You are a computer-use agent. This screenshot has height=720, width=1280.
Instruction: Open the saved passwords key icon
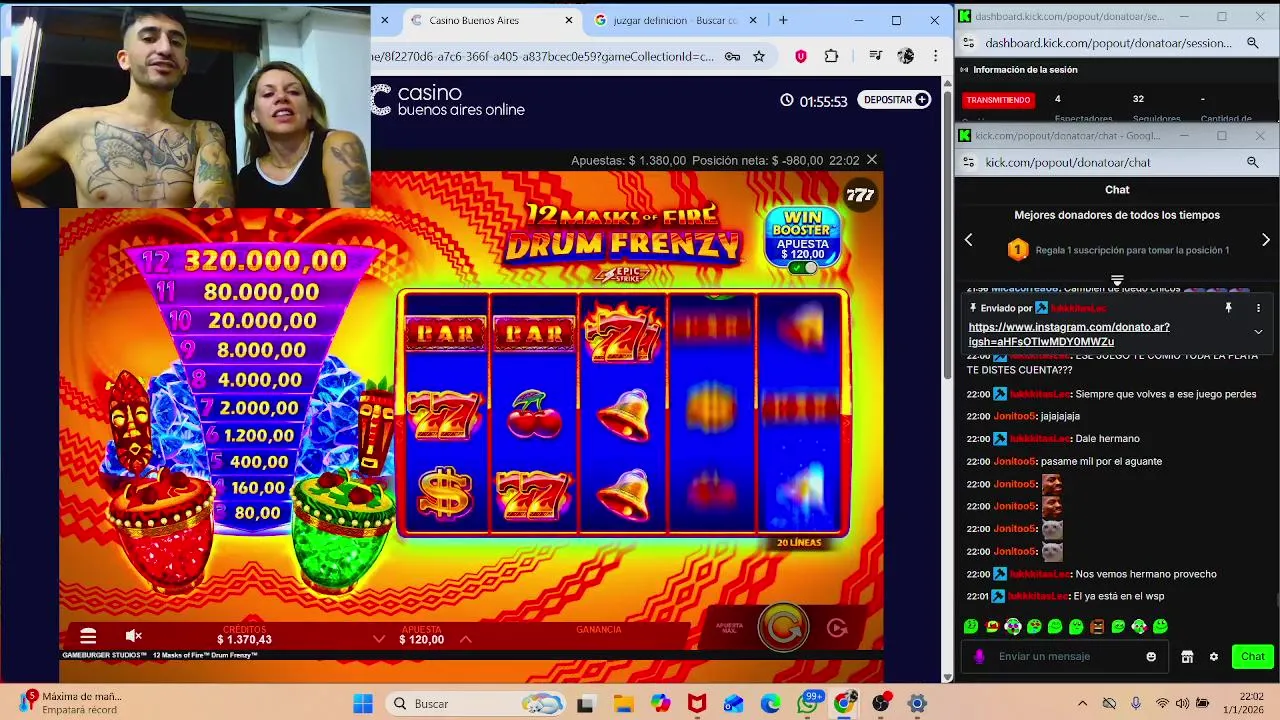click(732, 57)
